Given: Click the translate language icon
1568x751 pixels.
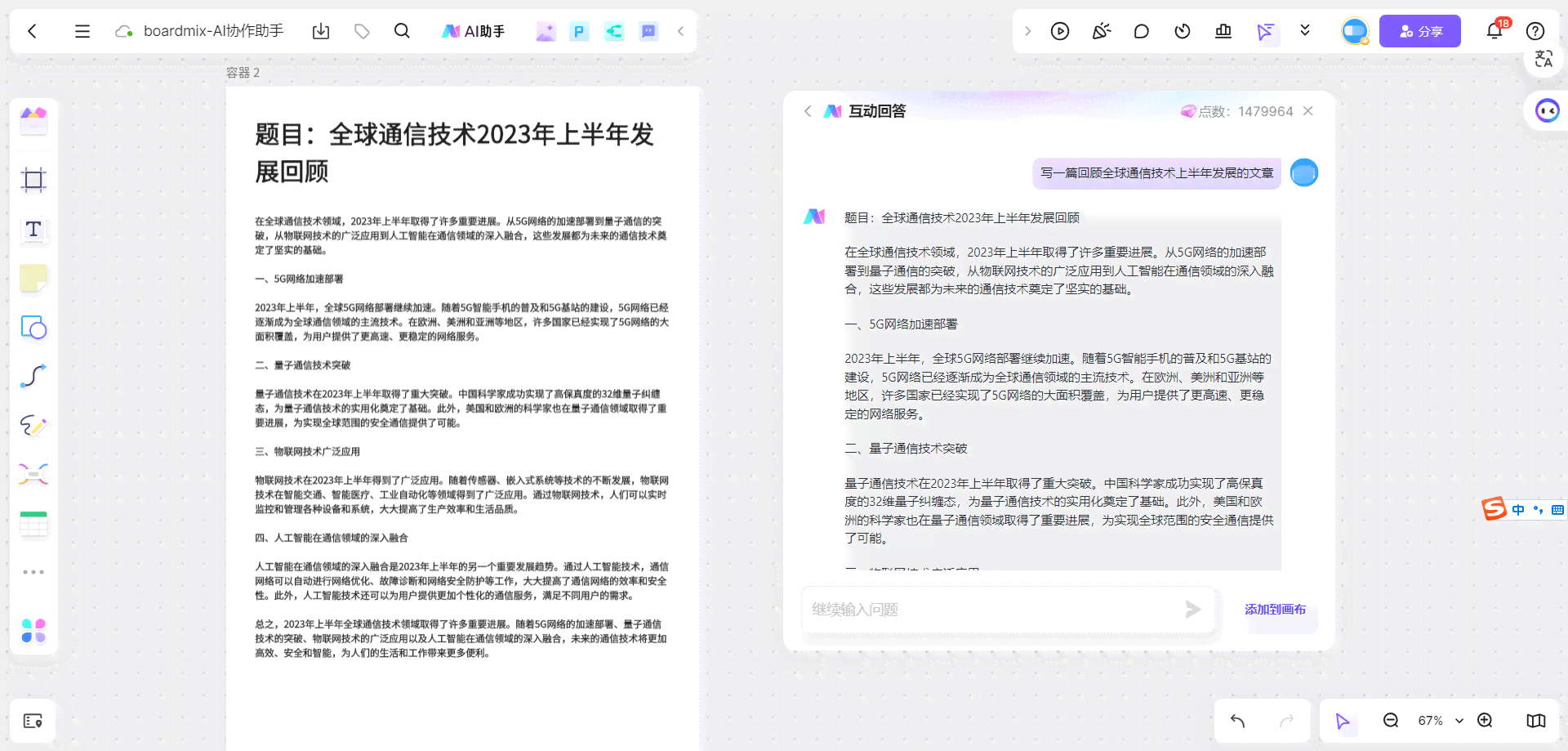Looking at the screenshot, I should coord(1543,59).
